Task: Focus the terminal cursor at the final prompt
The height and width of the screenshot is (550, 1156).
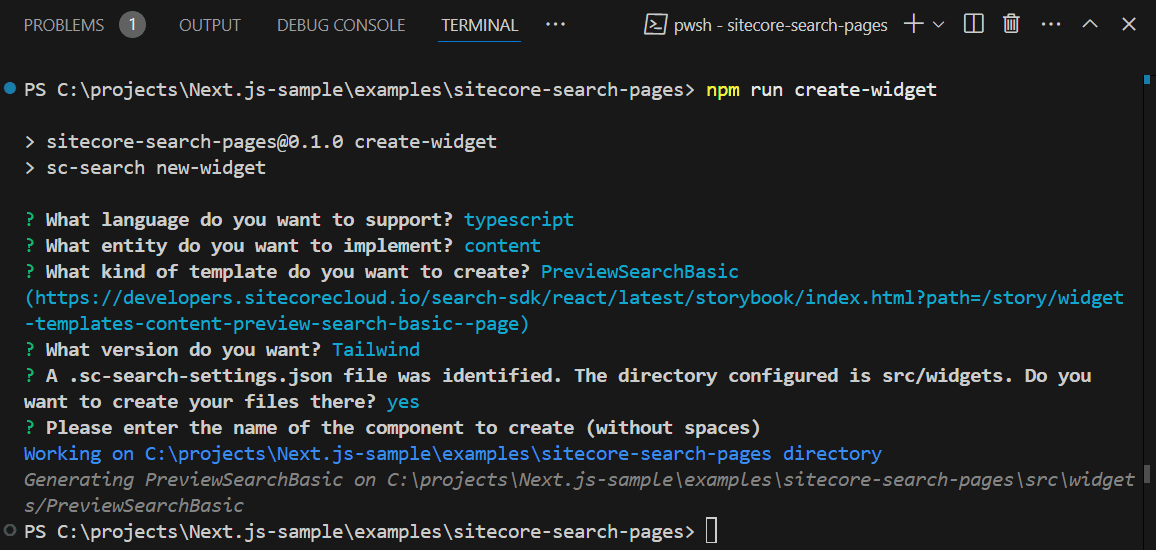Action: point(711,530)
